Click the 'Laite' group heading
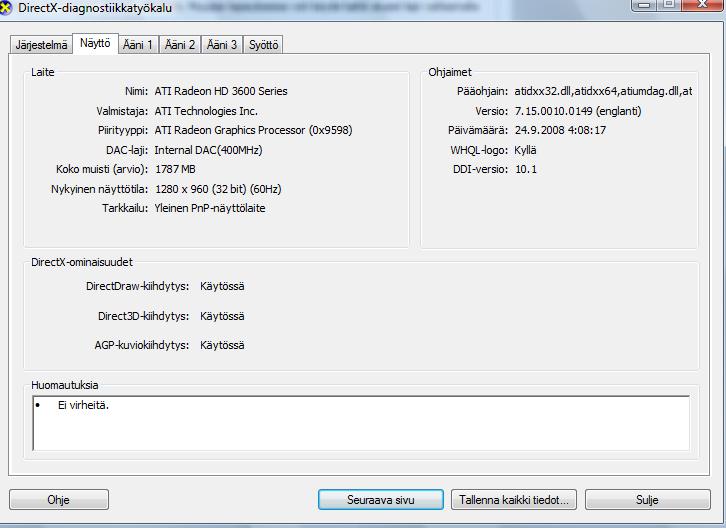The height and width of the screenshot is (531, 726). [43, 72]
